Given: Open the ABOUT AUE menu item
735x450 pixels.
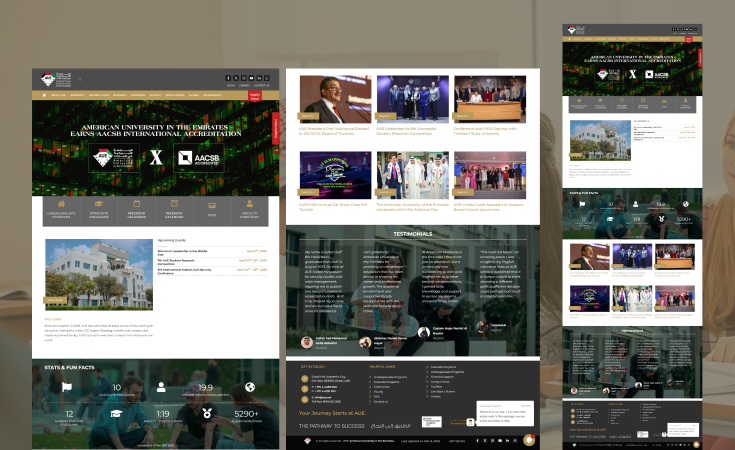Looking at the screenshot, I should pos(58,95).
